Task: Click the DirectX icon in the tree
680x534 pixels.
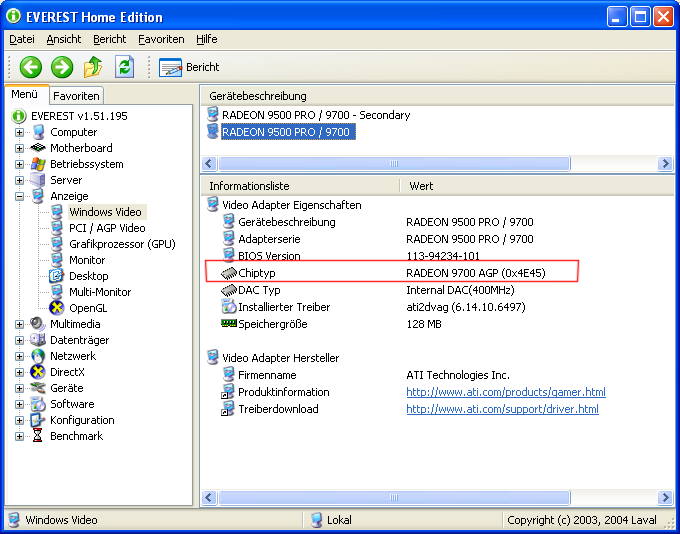Action: [x=38, y=372]
